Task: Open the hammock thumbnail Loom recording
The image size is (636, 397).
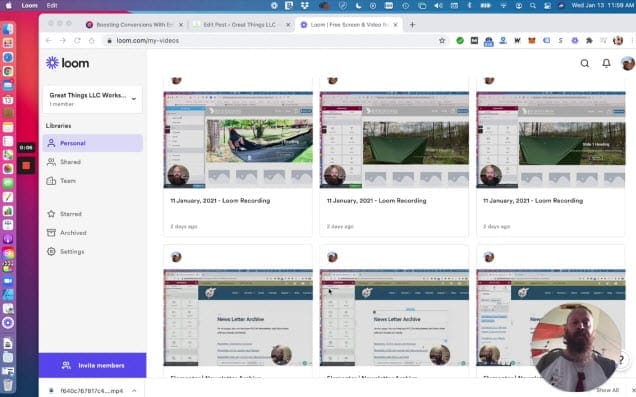Action: (x=238, y=139)
